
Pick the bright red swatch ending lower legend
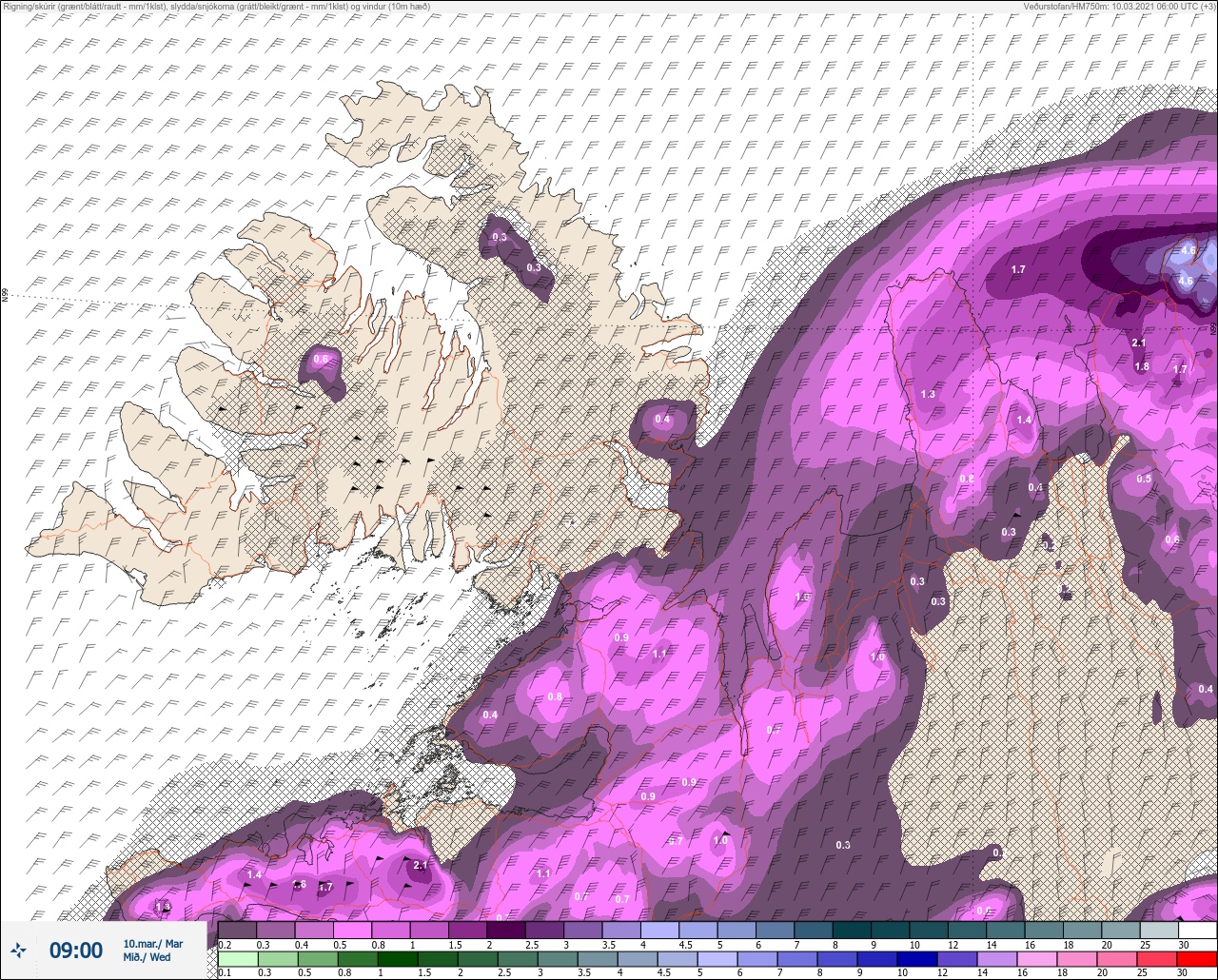tap(1197, 959)
